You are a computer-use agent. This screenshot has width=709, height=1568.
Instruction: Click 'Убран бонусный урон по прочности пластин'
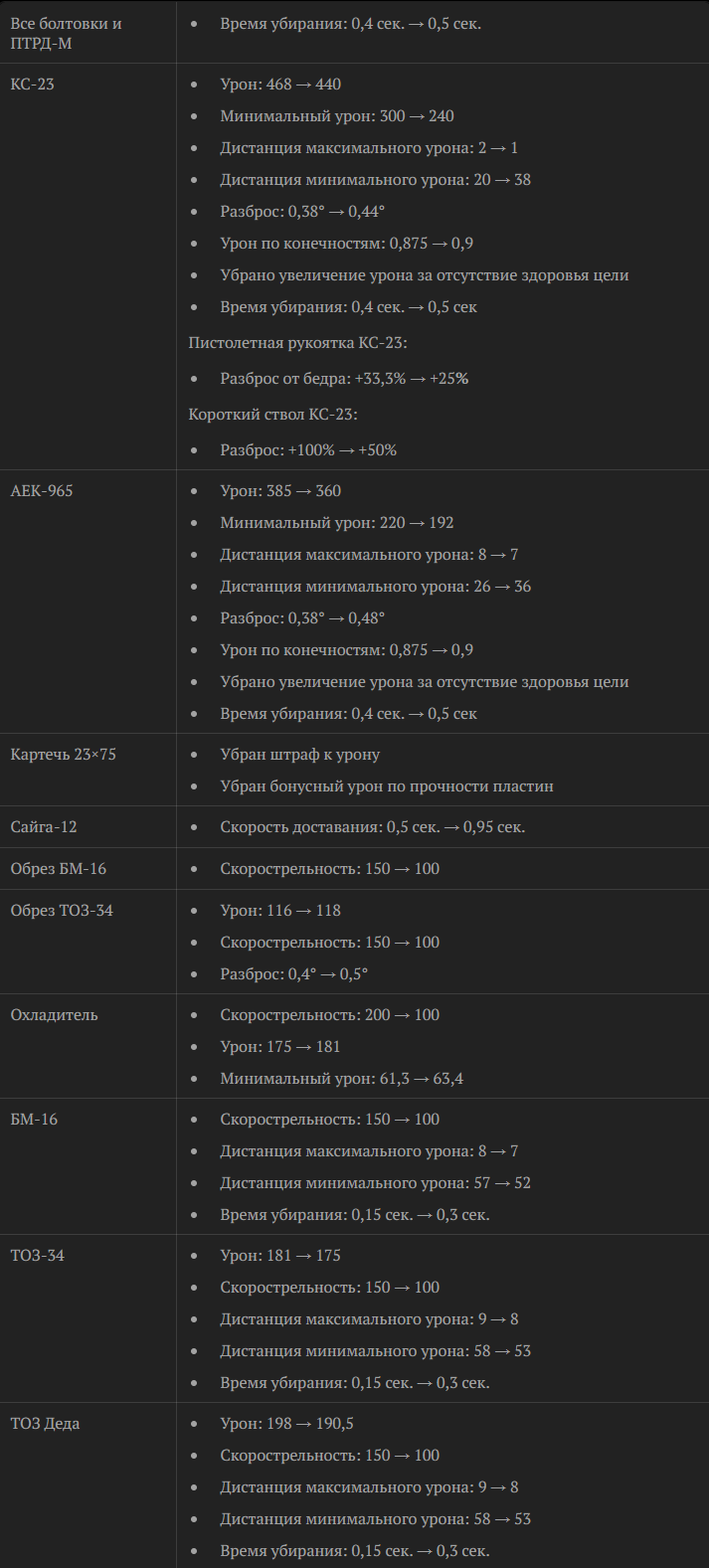pos(387,786)
